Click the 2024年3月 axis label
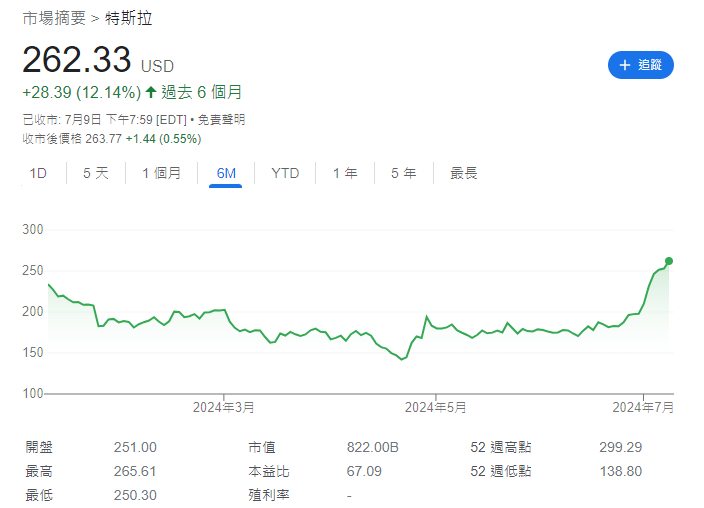 click(x=223, y=407)
